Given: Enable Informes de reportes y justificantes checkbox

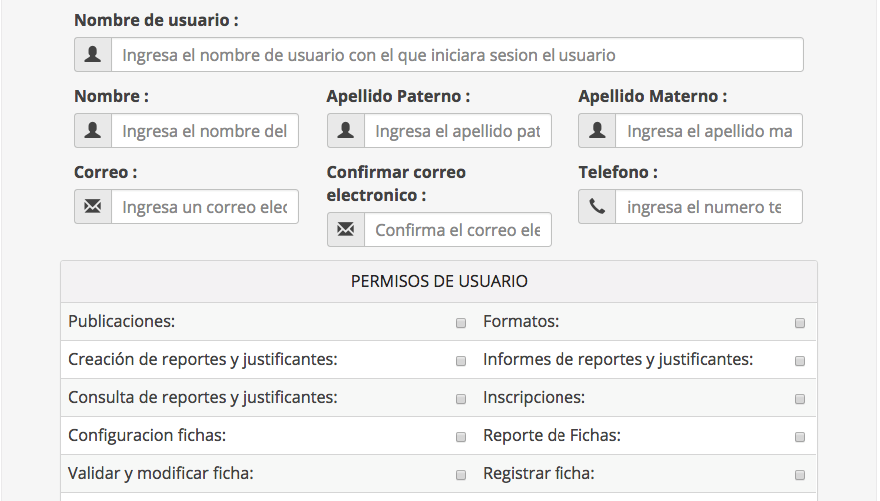Looking at the screenshot, I should [x=800, y=361].
